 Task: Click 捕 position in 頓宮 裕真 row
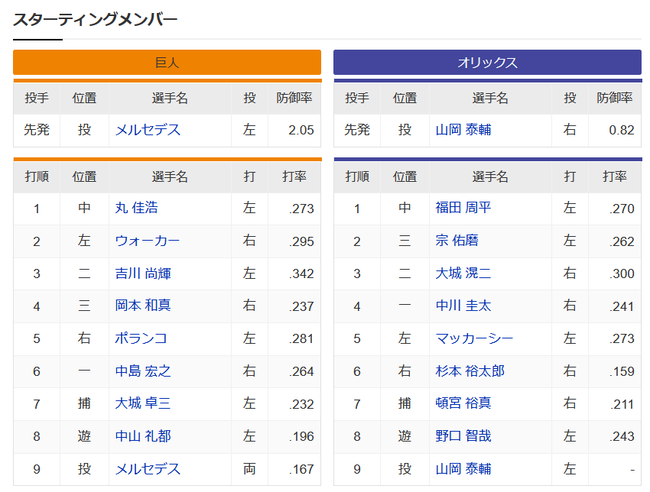[405, 403]
